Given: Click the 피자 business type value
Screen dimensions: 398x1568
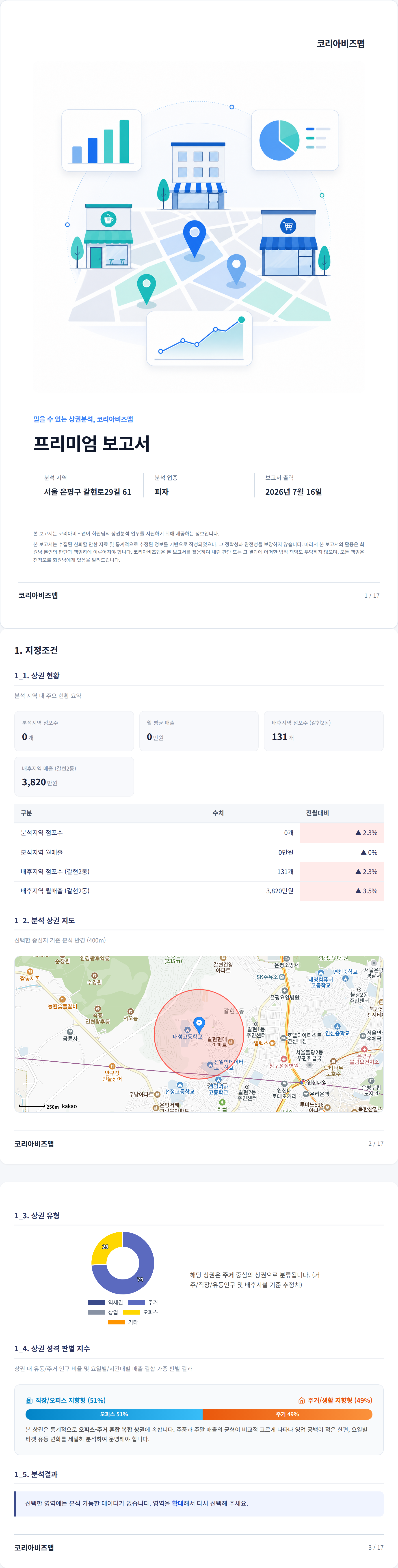Looking at the screenshot, I should 162,492.
